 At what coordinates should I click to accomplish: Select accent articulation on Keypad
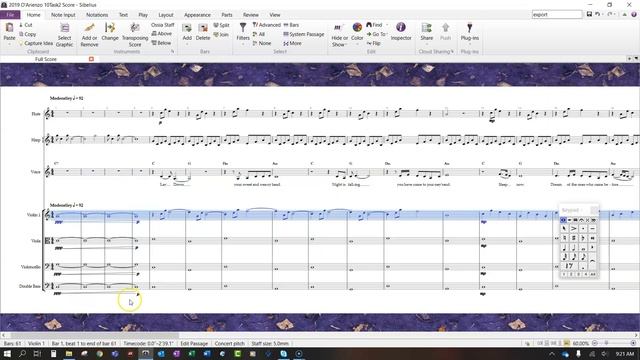coord(573,229)
